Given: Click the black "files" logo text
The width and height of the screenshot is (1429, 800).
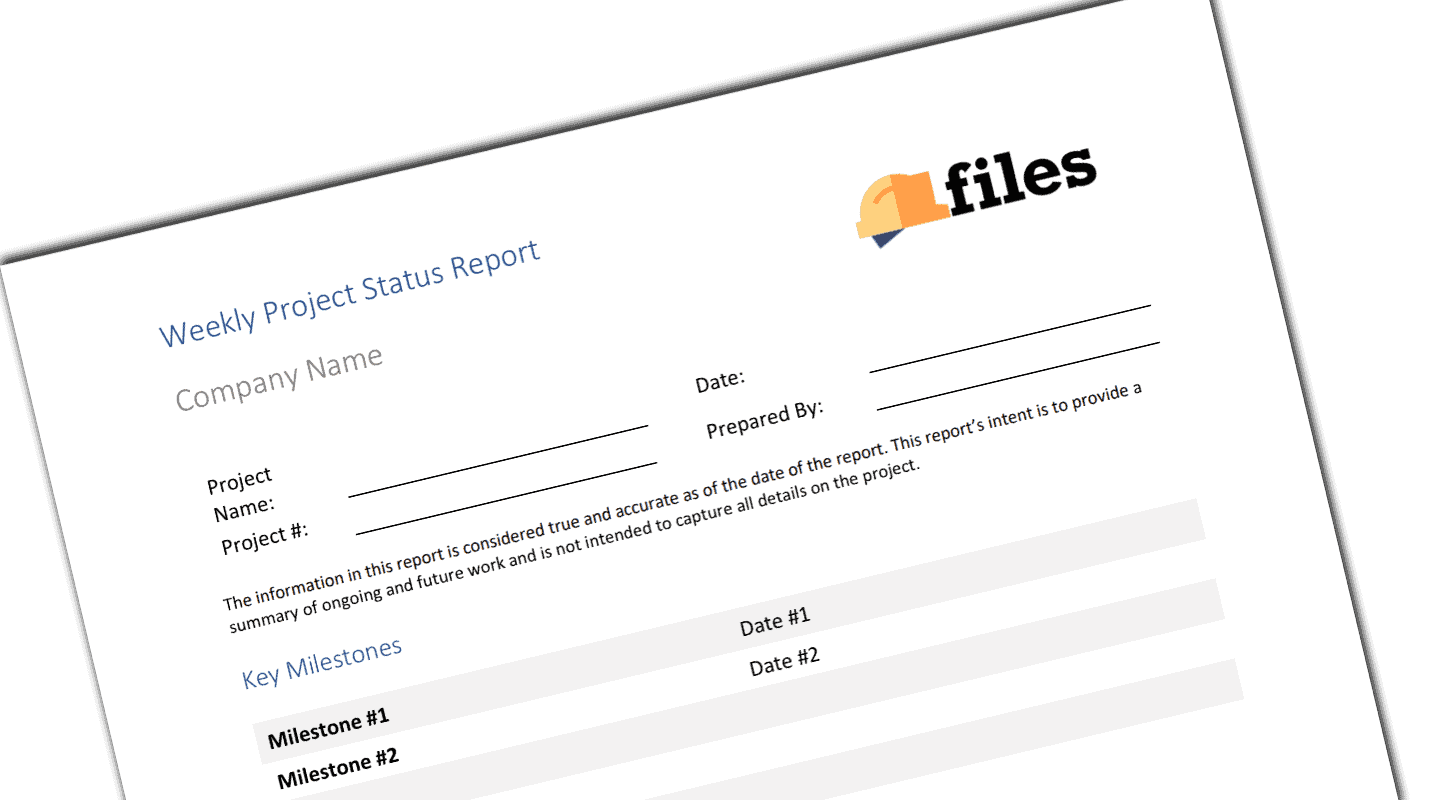Looking at the screenshot, I should (1020, 178).
